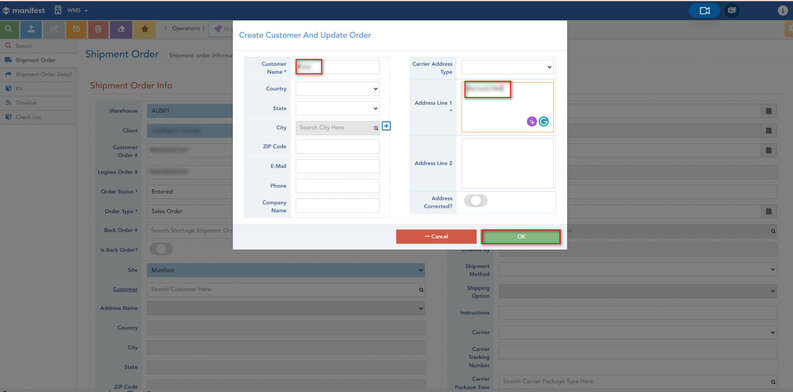The width and height of the screenshot is (793, 392).
Task: Click the green search toolbar button
Action: pos(10,29)
